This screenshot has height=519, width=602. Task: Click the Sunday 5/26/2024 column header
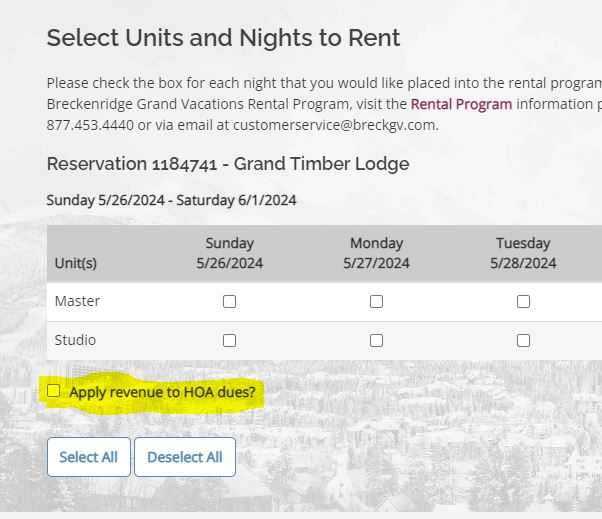[x=230, y=253]
